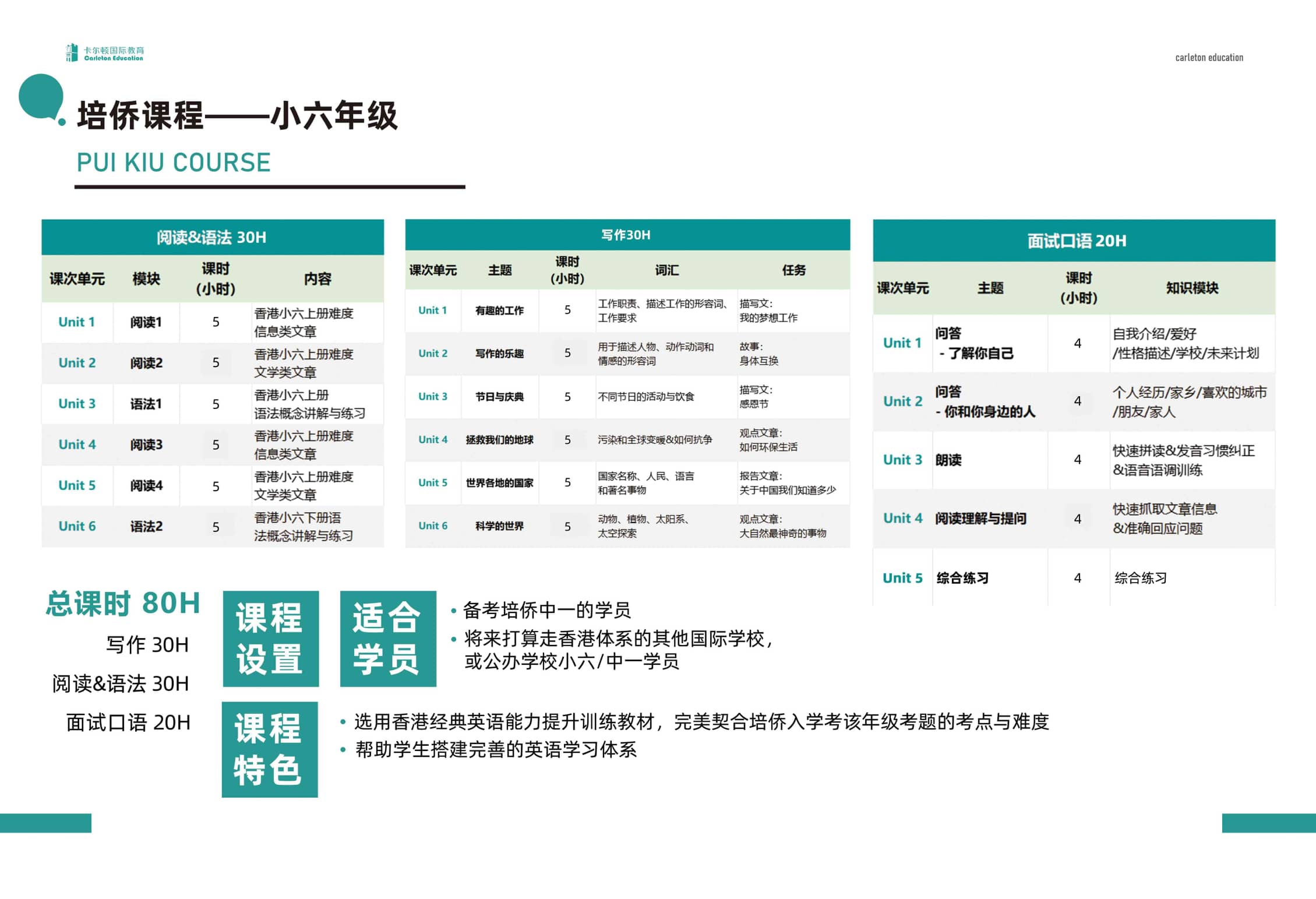This screenshot has height=899, width=1316.
Task: Click the 朗读 interview topic
Action: (990, 460)
